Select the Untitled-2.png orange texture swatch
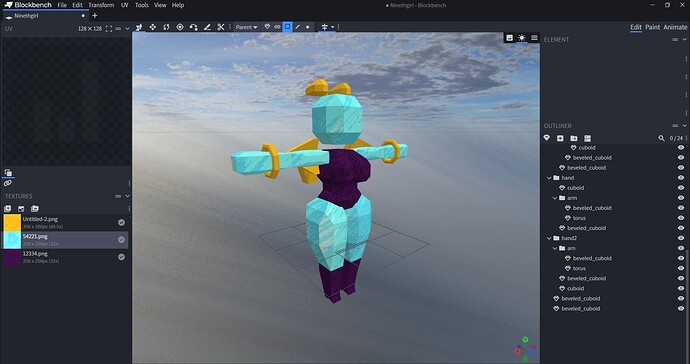The height and width of the screenshot is (364, 690). pyautogui.click(x=12, y=223)
